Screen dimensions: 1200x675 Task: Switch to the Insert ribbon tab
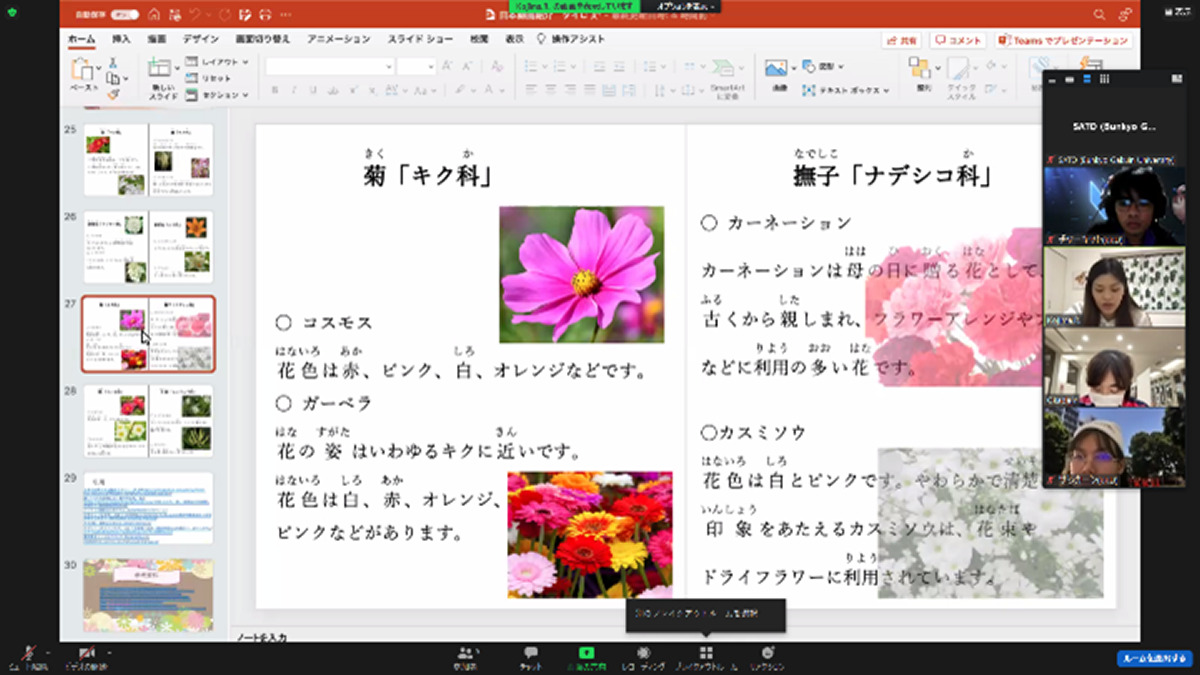click(x=121, y=39)
